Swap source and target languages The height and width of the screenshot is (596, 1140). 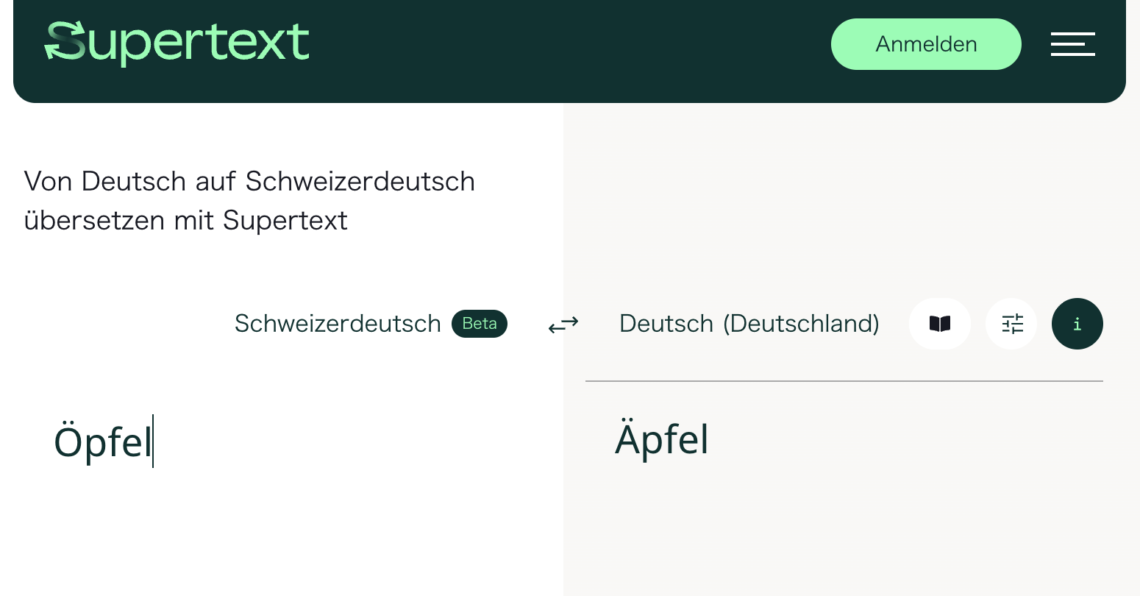[x=563, y=324]
